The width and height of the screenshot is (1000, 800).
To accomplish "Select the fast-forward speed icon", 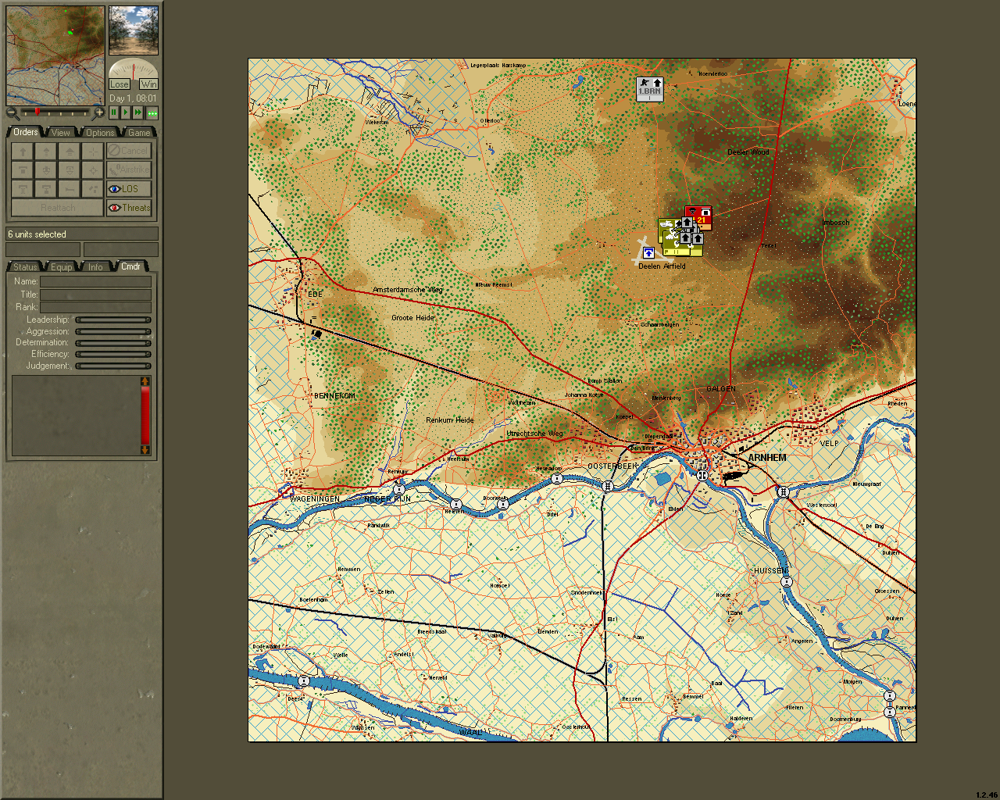I will coord(138,113).
